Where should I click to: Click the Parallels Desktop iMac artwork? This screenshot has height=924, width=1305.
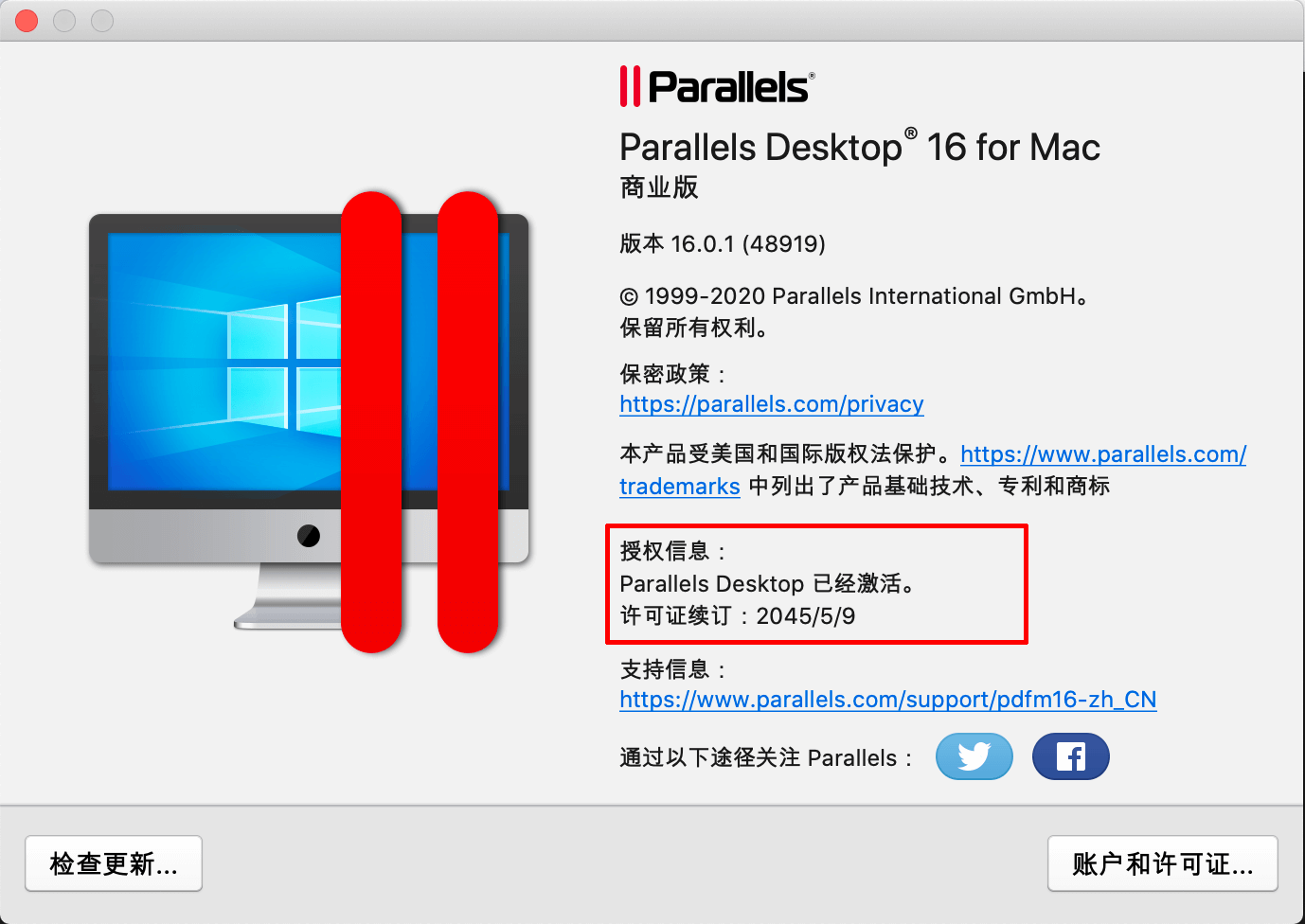point(309,421)
